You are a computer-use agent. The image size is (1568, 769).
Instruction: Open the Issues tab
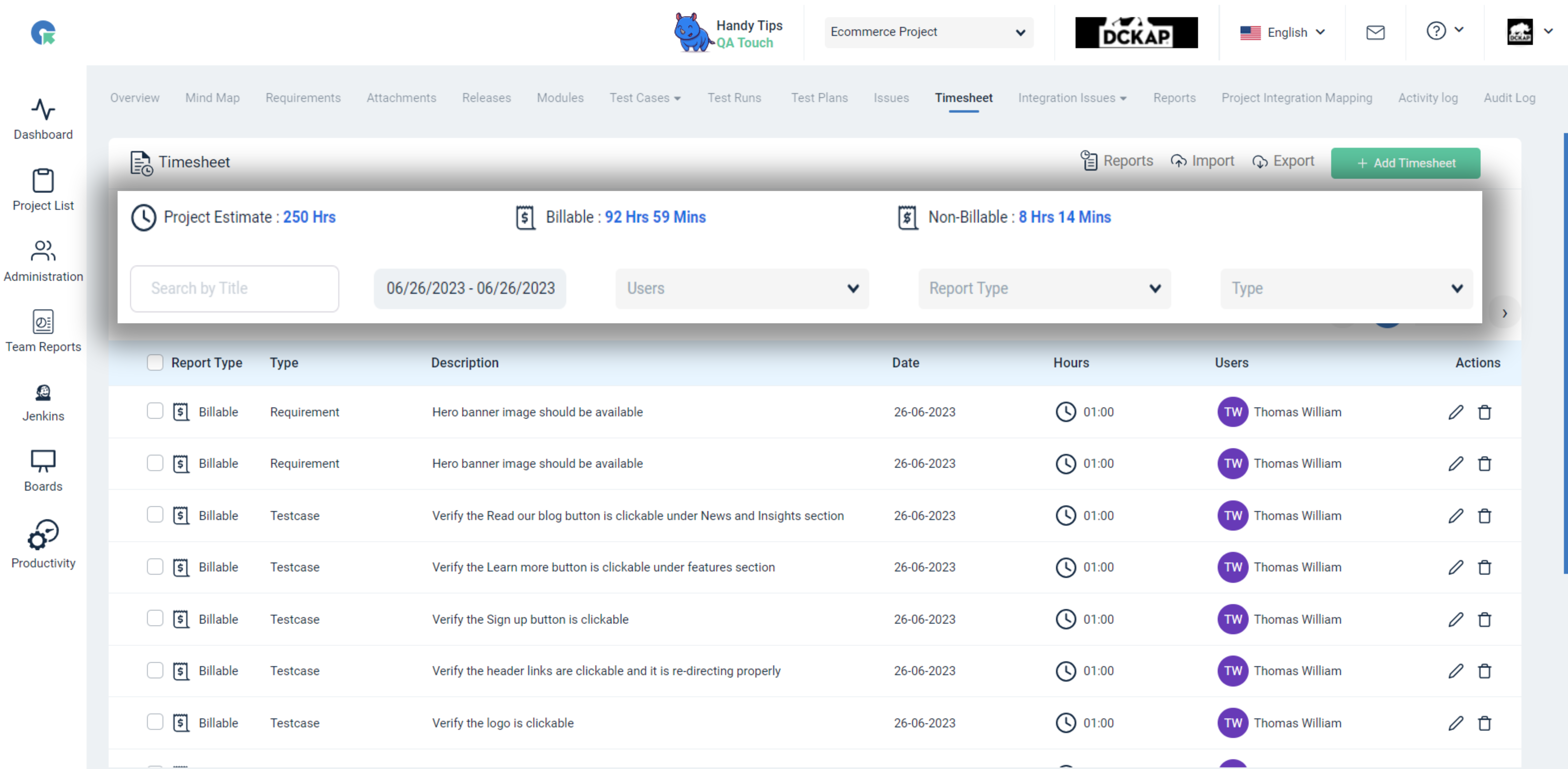click(x=891, y=98)
